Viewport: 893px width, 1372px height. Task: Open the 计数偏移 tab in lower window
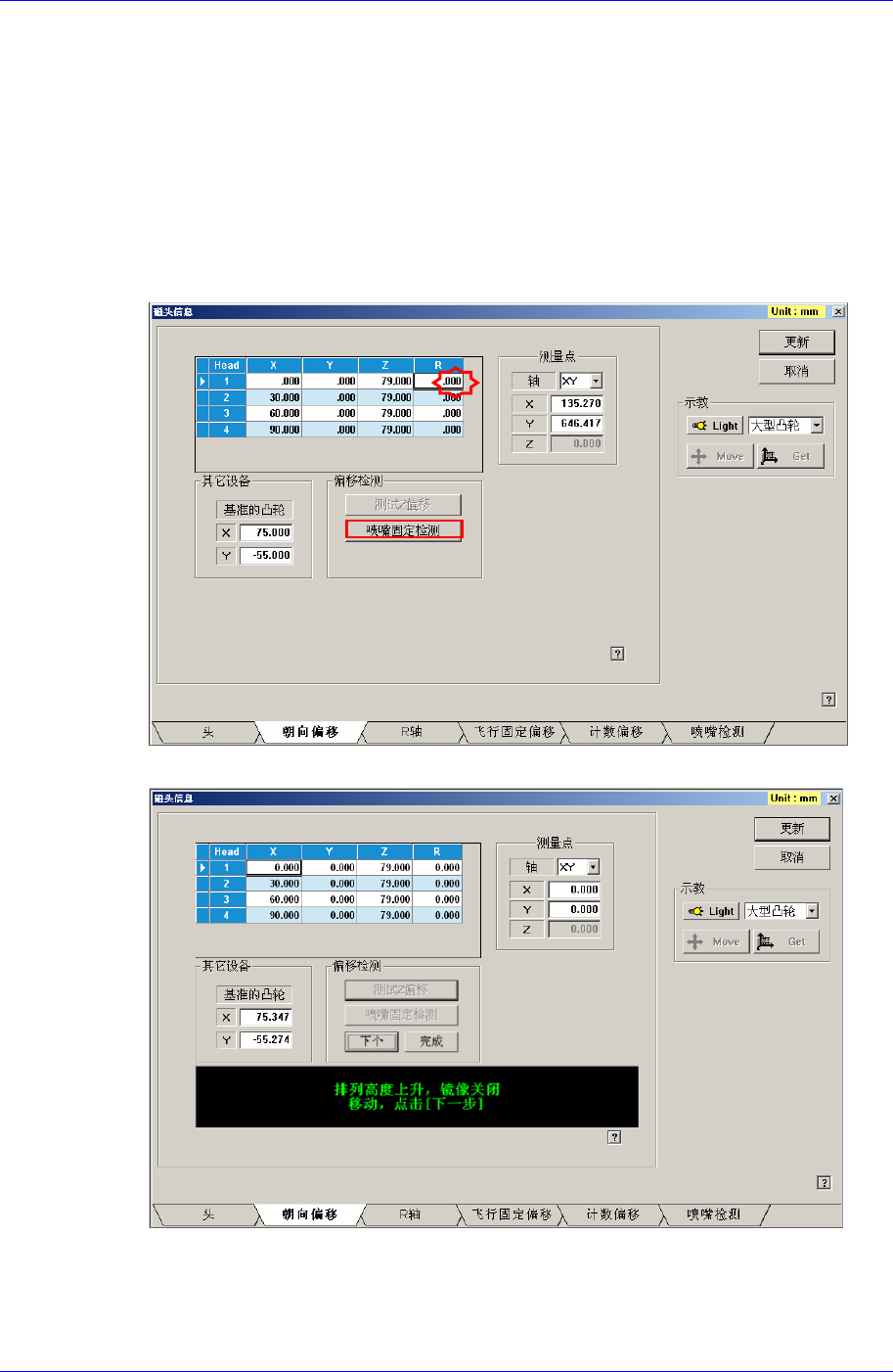(613, 1214)
